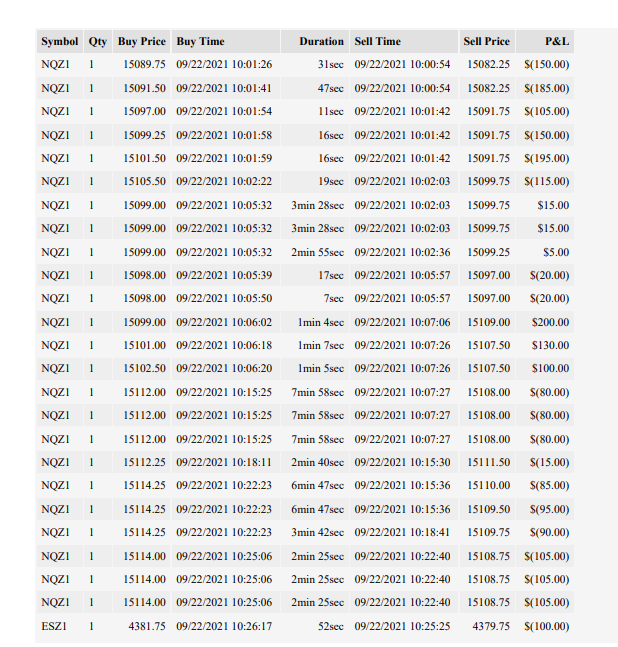Sort by Buy Price column header
The image size is (618, 647).
pyautogui.click(x=142, y=41)
